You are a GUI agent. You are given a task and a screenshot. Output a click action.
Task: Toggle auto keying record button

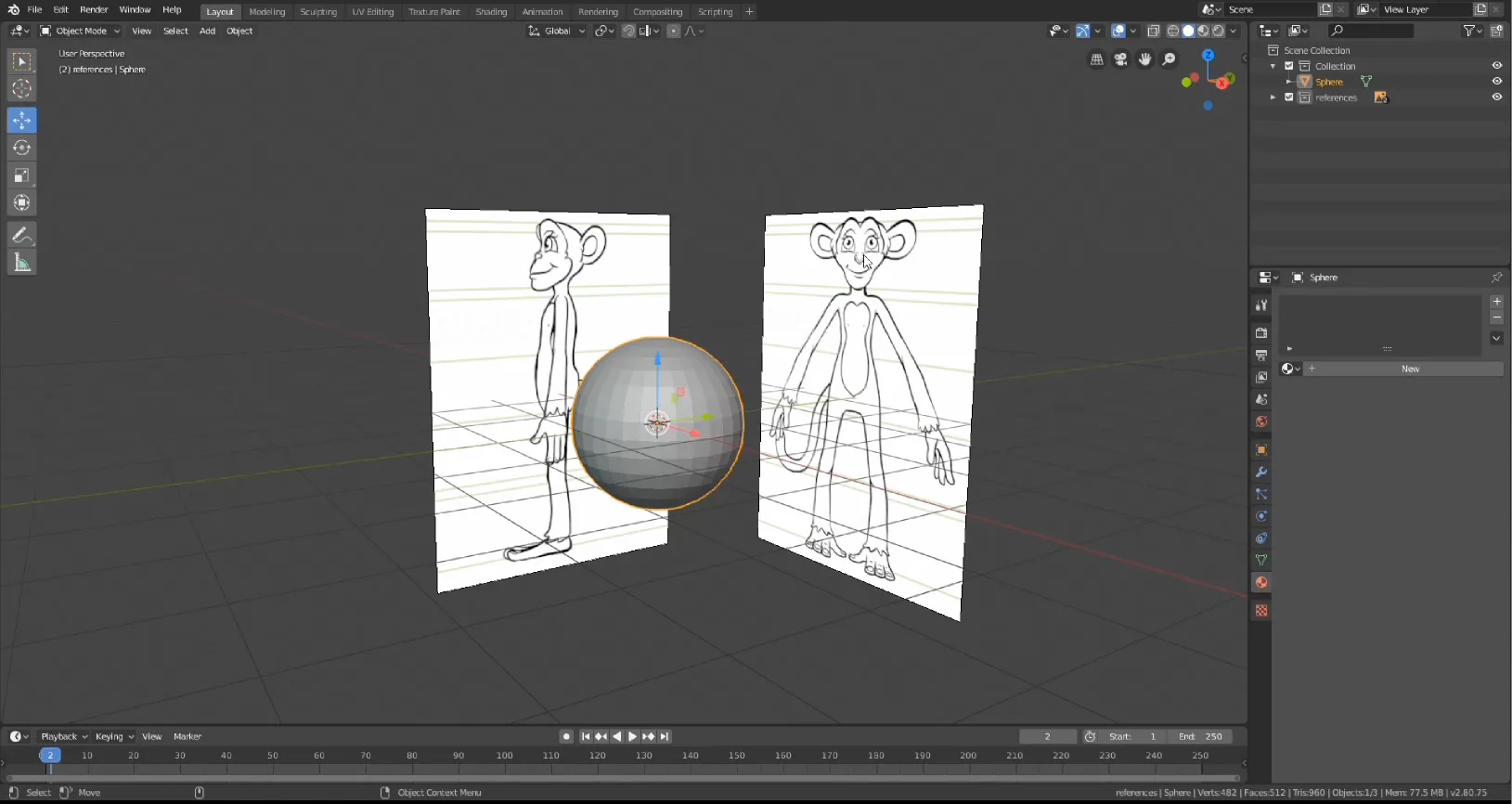pyautogui.click(x=566, y=736)
